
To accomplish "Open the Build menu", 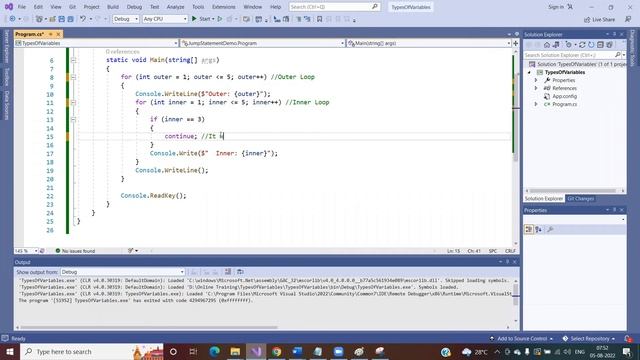I will coord(113,7).
